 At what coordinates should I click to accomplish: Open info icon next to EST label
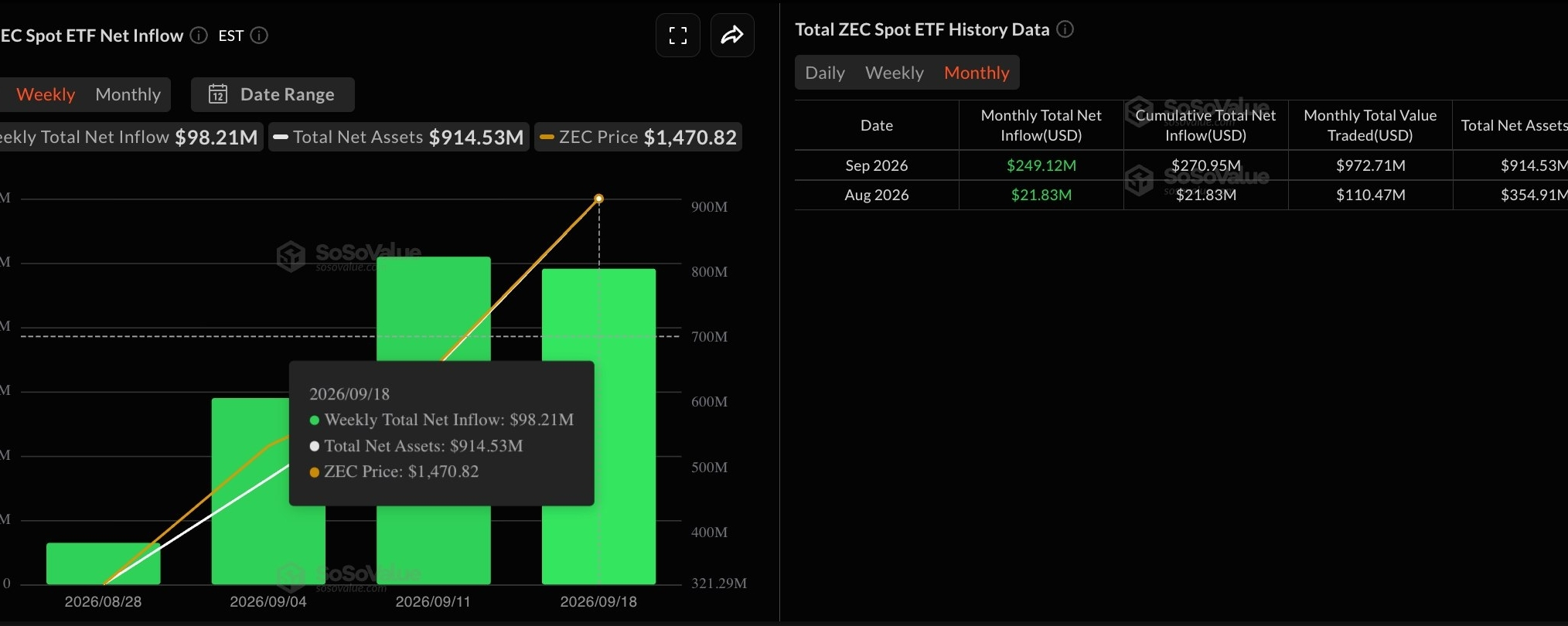[x=259, y=36]
